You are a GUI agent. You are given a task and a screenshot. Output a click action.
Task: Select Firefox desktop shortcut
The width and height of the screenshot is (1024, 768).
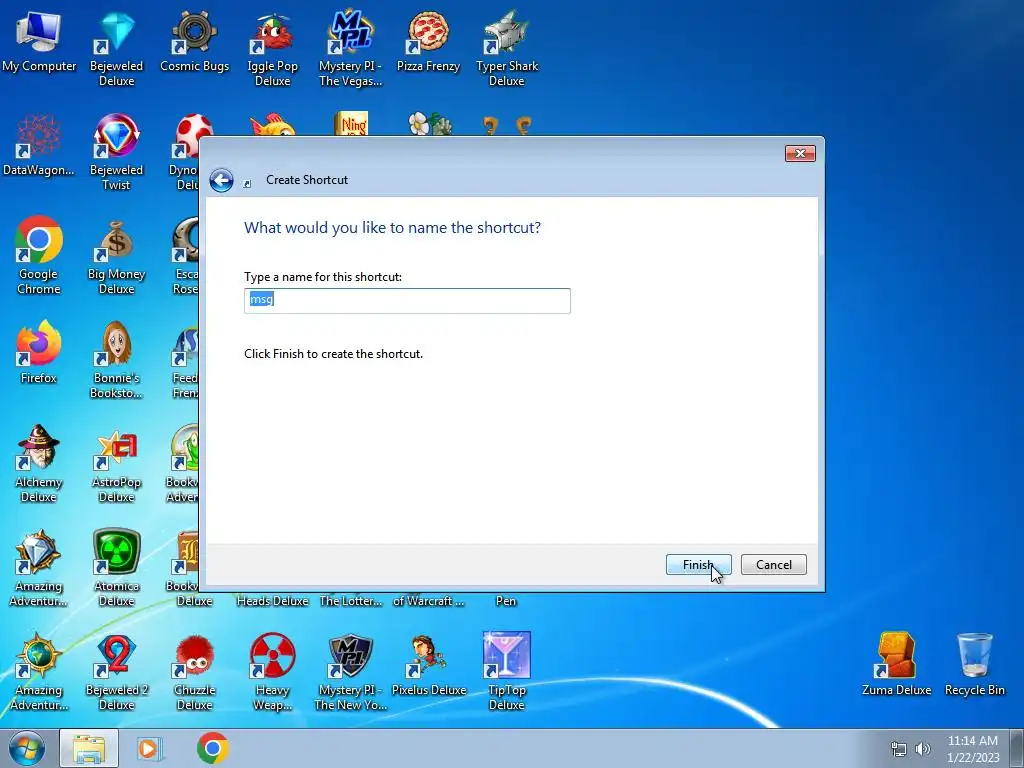click(39, 353)
